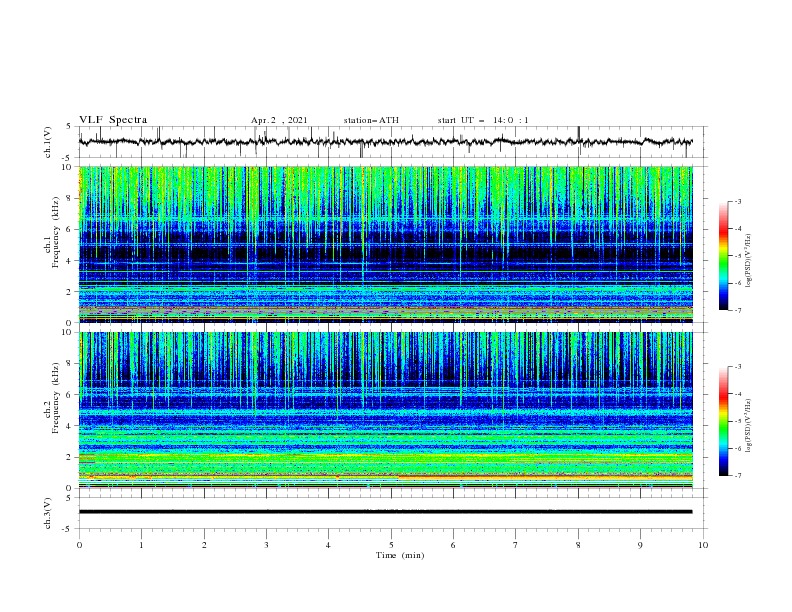This screenshot has height=612, width=792.
Task: Select the "Time (min)" axis title
Action: (x=400, y=555)
